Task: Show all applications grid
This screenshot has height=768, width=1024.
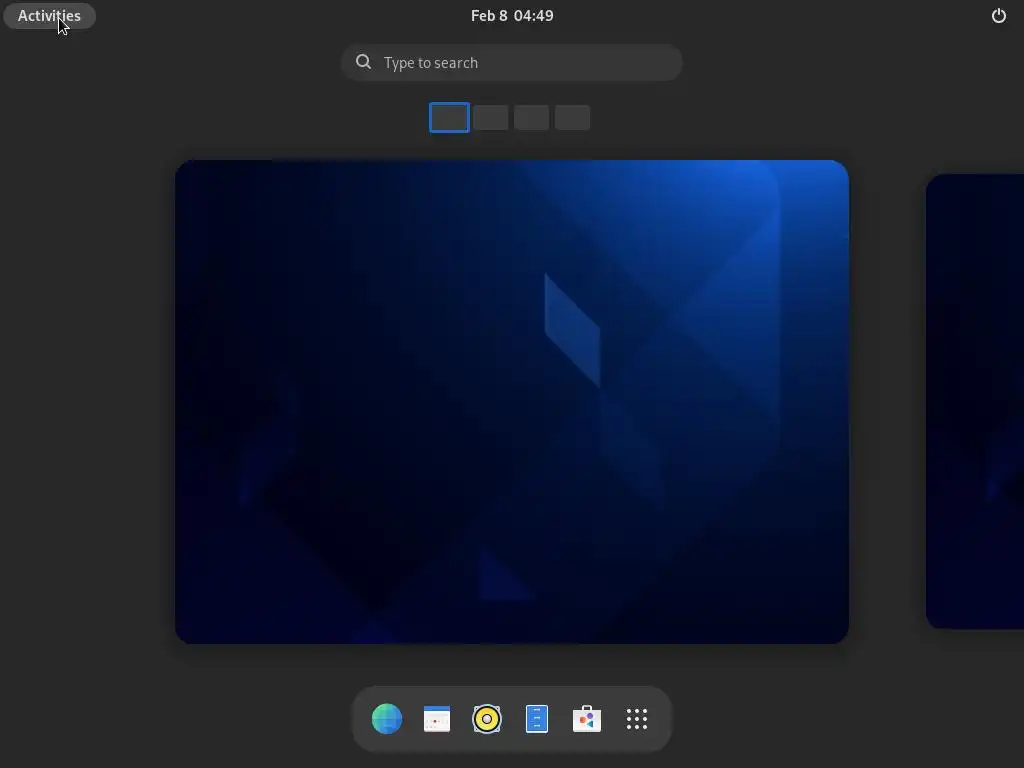Action: click(x=637, y=719)
